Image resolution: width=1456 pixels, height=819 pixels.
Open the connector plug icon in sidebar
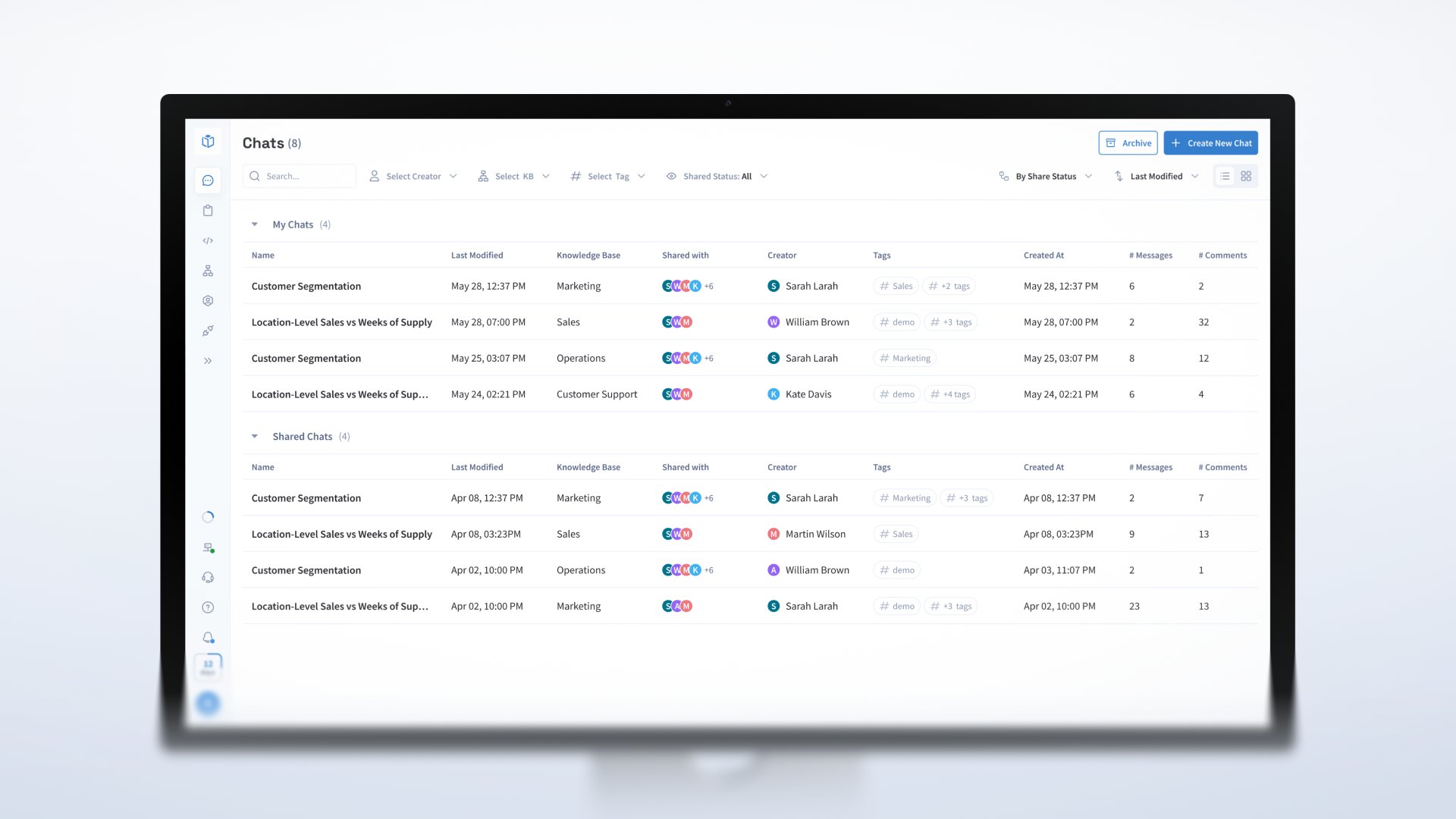pyautogui.click(x=208, y=331)
